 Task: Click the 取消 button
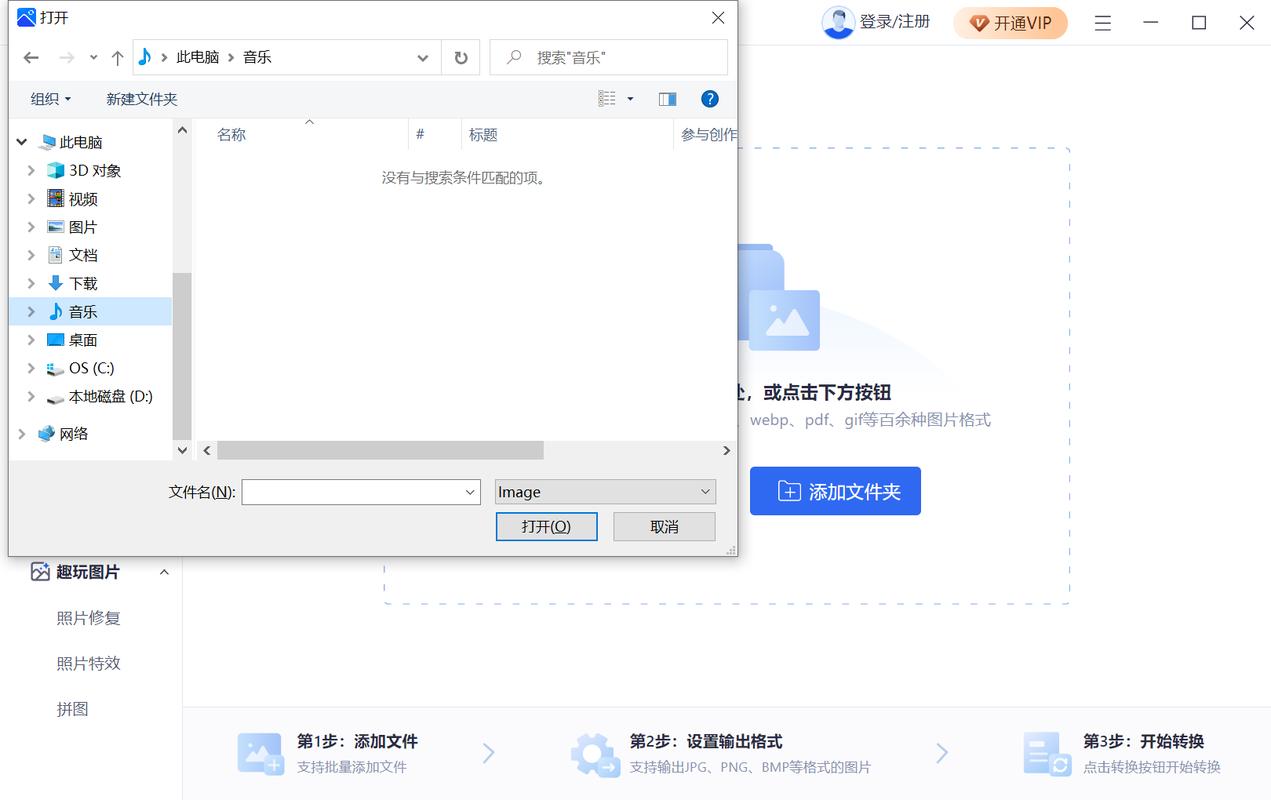[x=664, y=526]
